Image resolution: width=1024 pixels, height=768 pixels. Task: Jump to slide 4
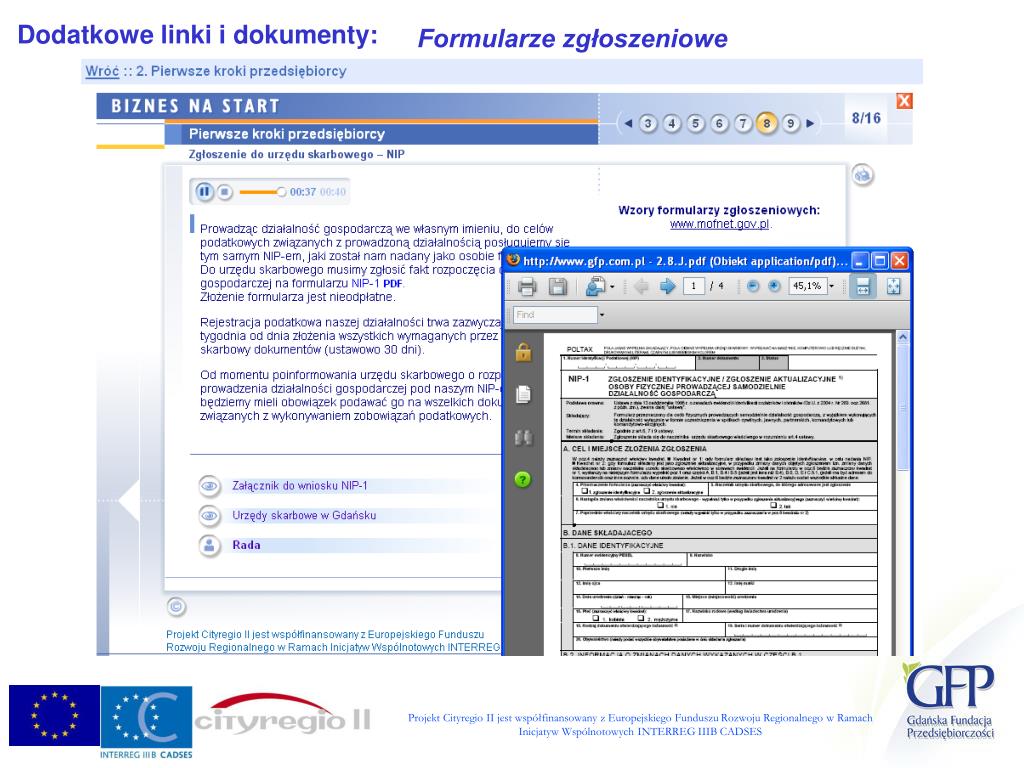click(x=671, y=123)
